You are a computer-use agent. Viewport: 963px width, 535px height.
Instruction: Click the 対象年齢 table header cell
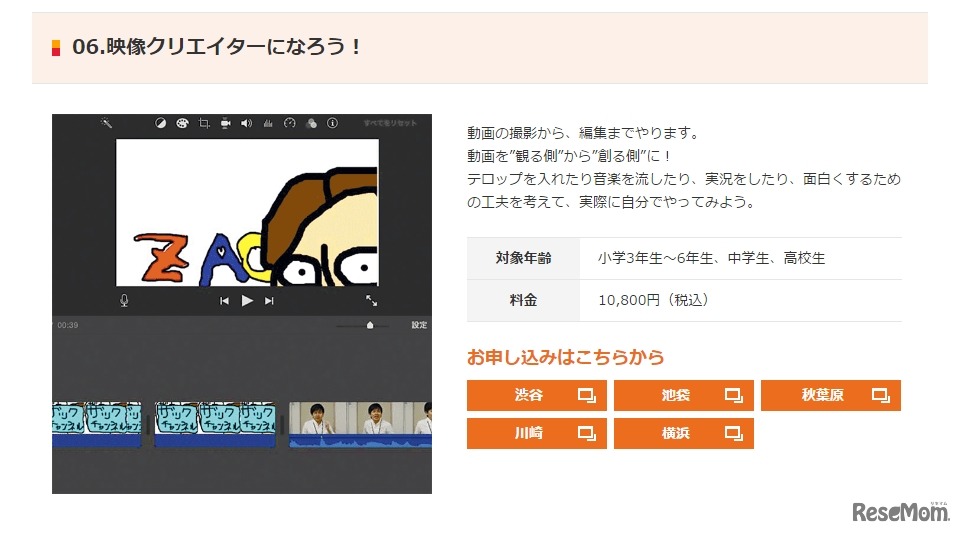coord(523,258)
